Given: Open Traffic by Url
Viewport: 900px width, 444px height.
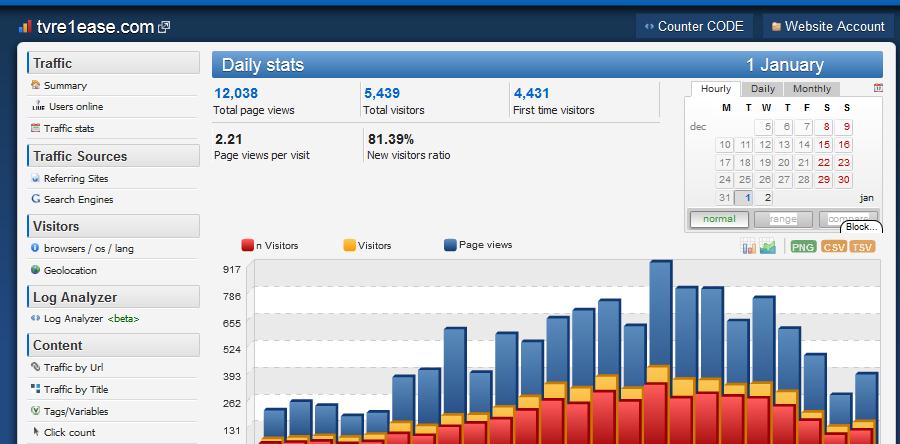Looking at the screenshot, I should pyautogui.click(x=73, y=368).
